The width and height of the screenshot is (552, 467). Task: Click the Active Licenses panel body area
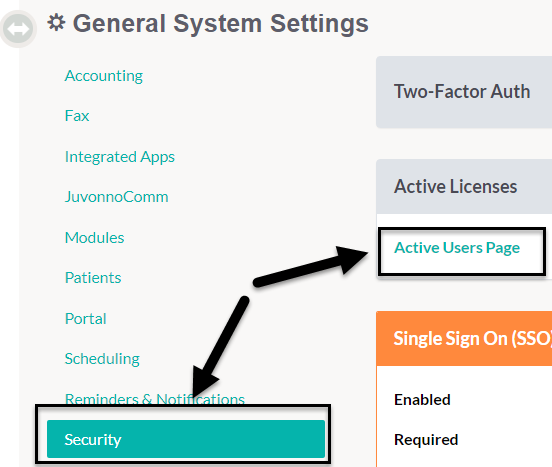[x=464, y=245]
